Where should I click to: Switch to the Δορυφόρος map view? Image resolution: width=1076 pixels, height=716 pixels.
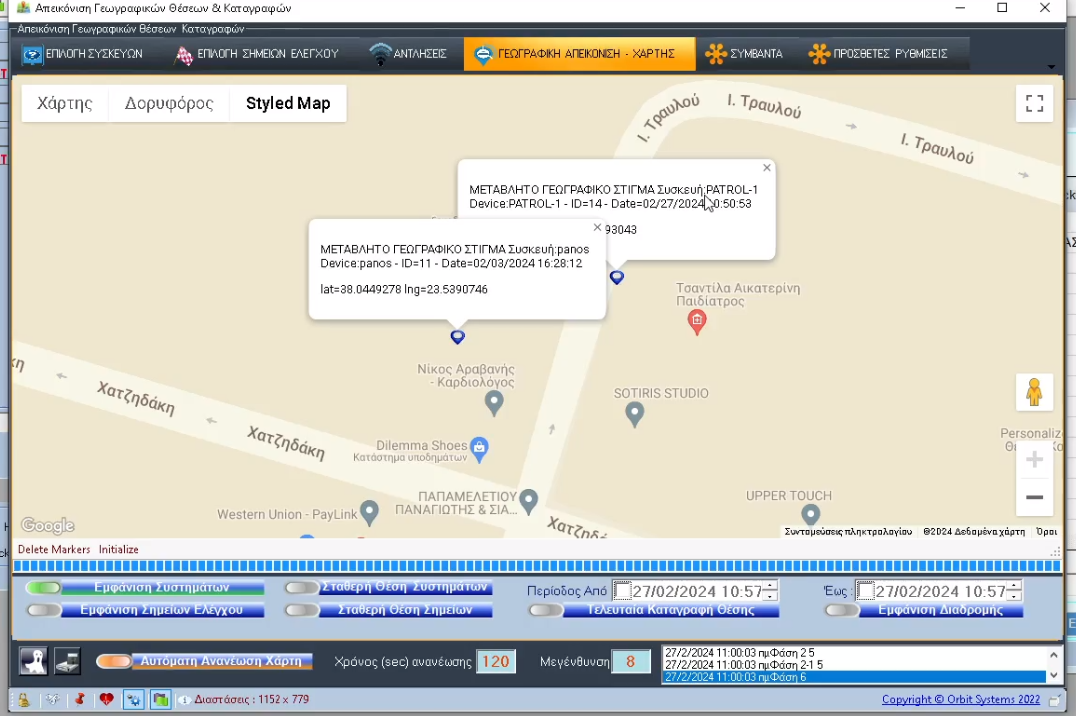168,103
